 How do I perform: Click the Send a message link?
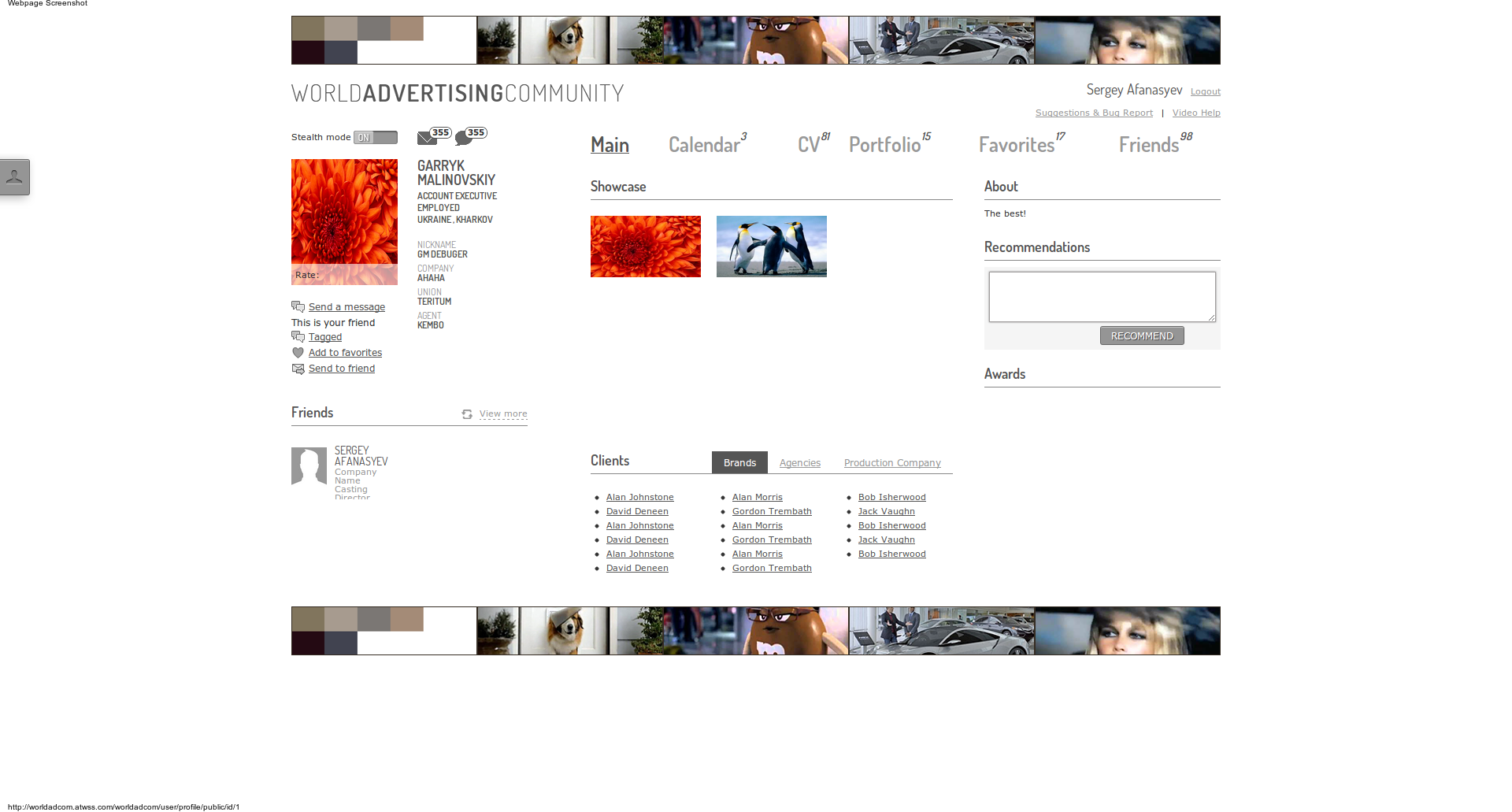click(346, 307)
